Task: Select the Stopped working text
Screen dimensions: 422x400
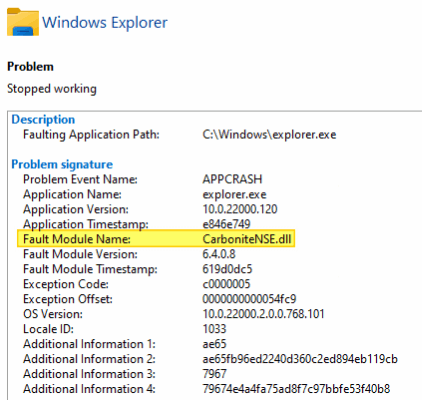Action: pyautogui.click(x=52, y=89)
